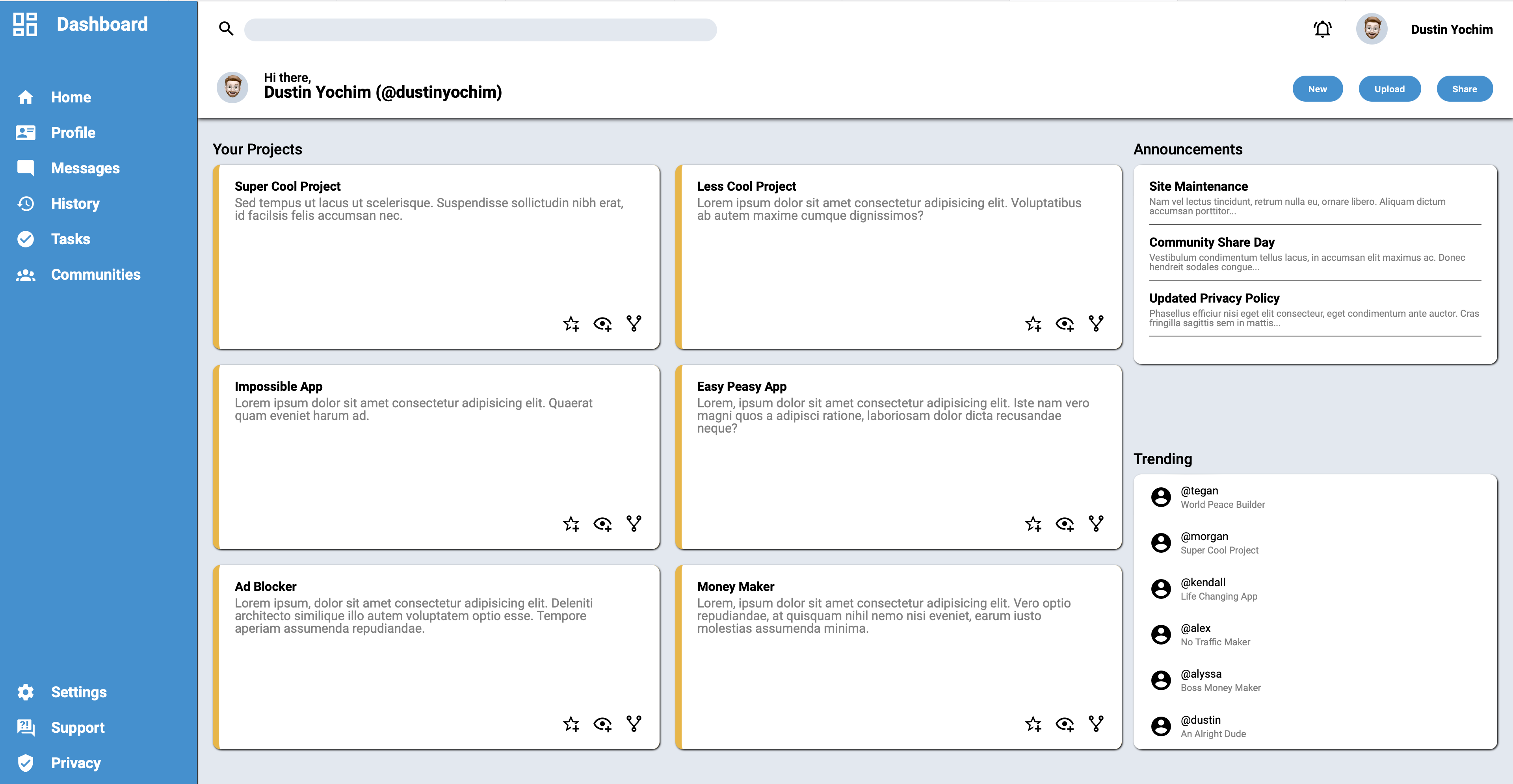Toggle watching on Less Cool Project
This screenshot has height=784, width=1513.
click(x=1065, y=323)
